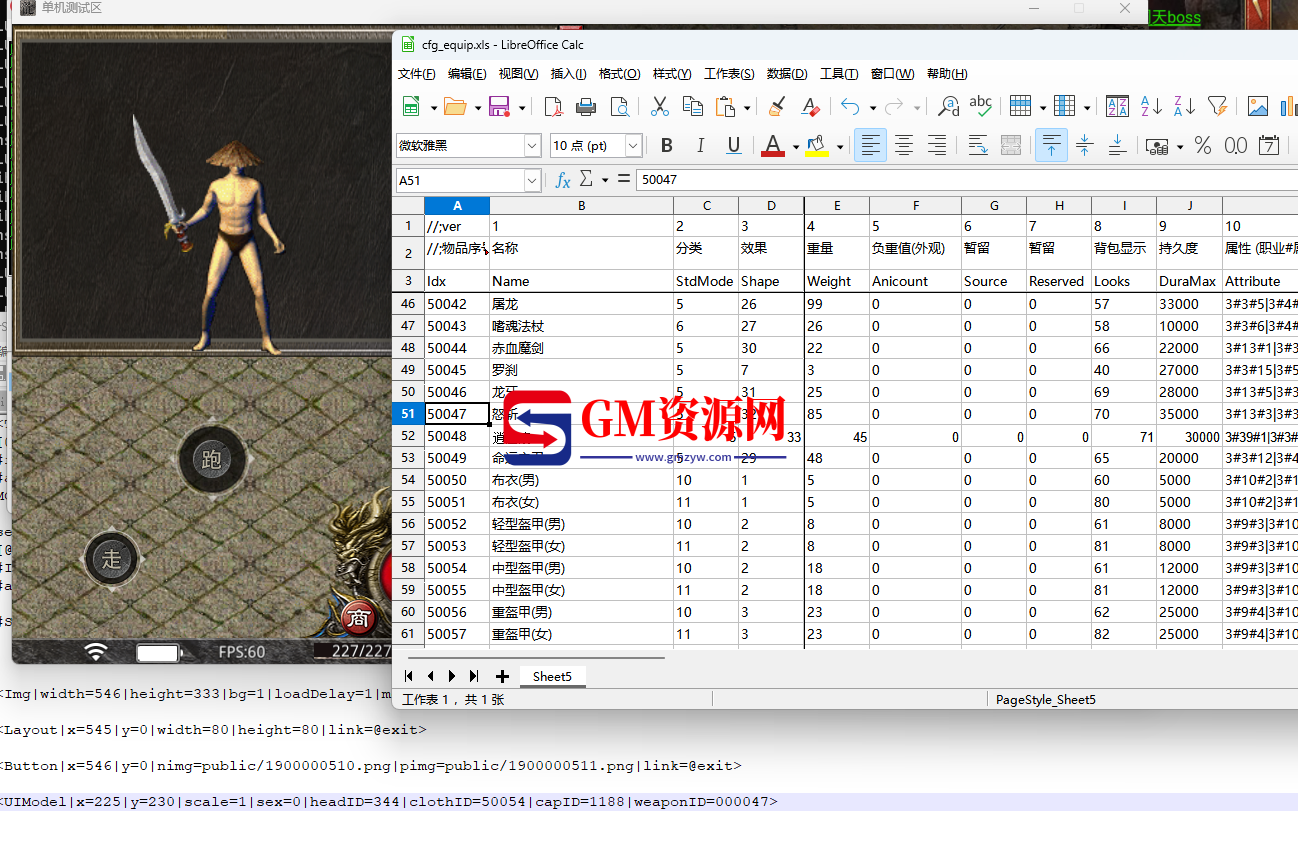Toggle Center Horizontally alignment
Image resolution: width=1298 pixels, height=856 pixels.
point(904,146)
